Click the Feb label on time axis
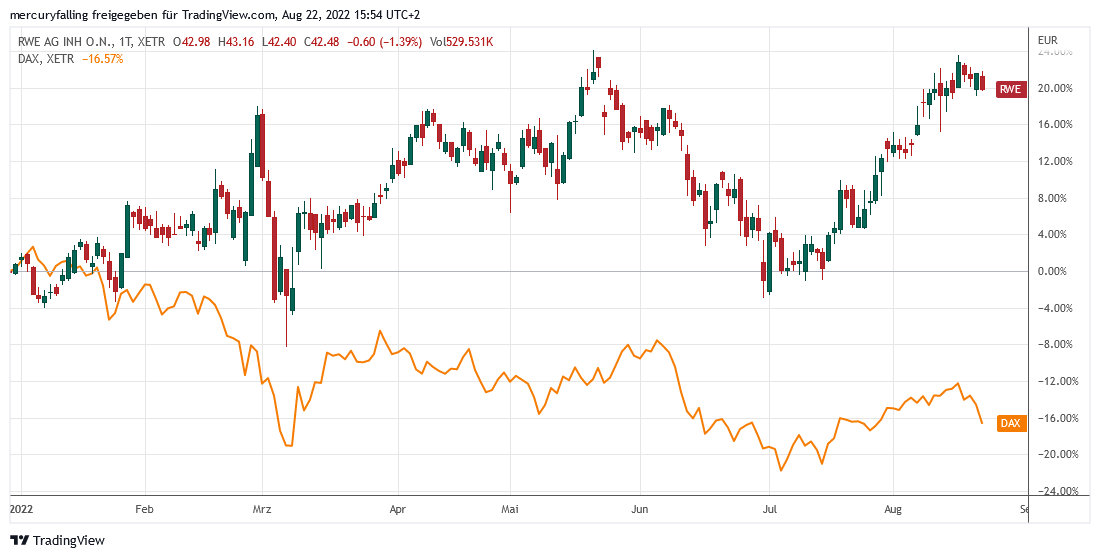The image size is (1100, 558). point(146,508)
